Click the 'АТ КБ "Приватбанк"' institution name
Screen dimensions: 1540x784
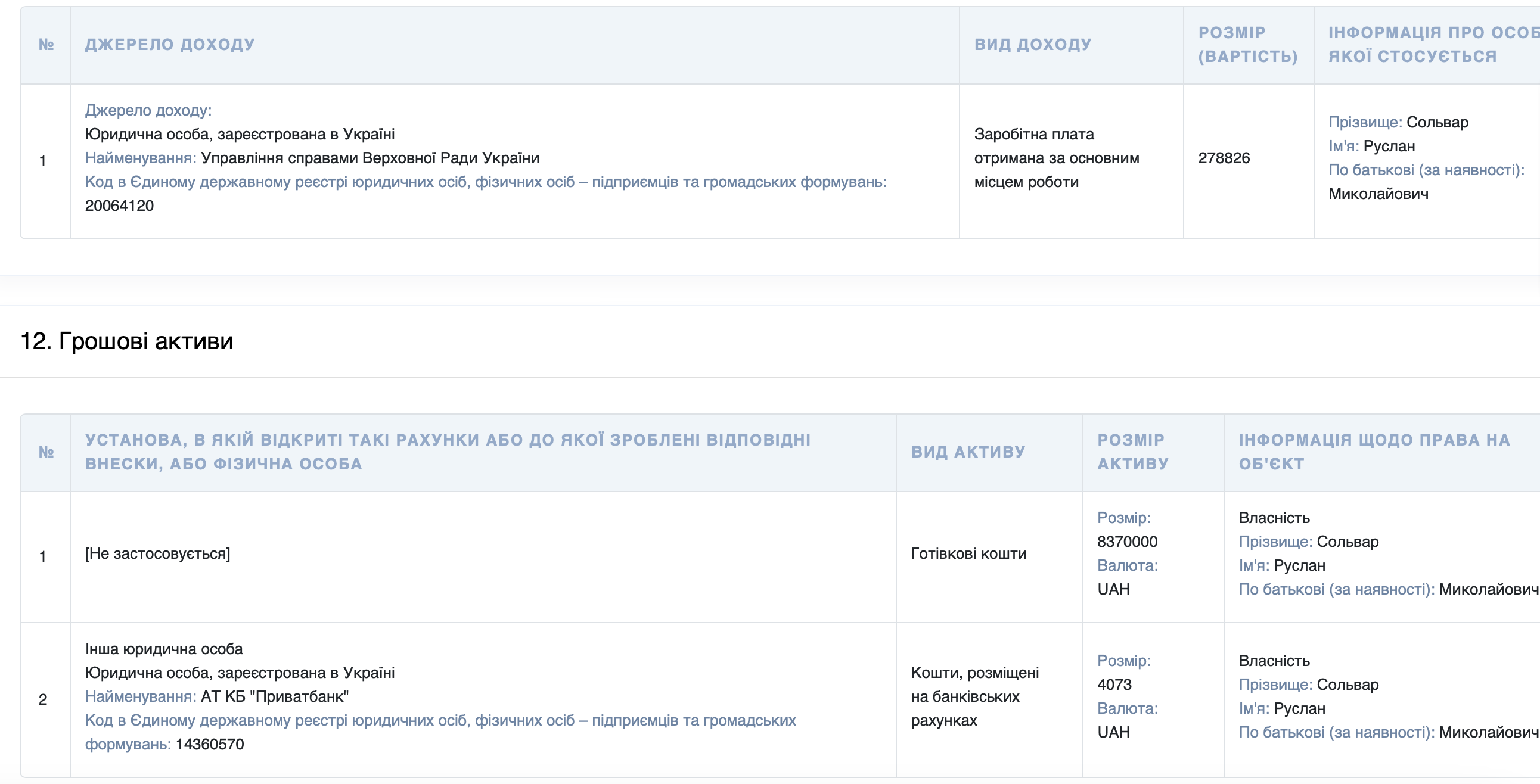(274, 696)
